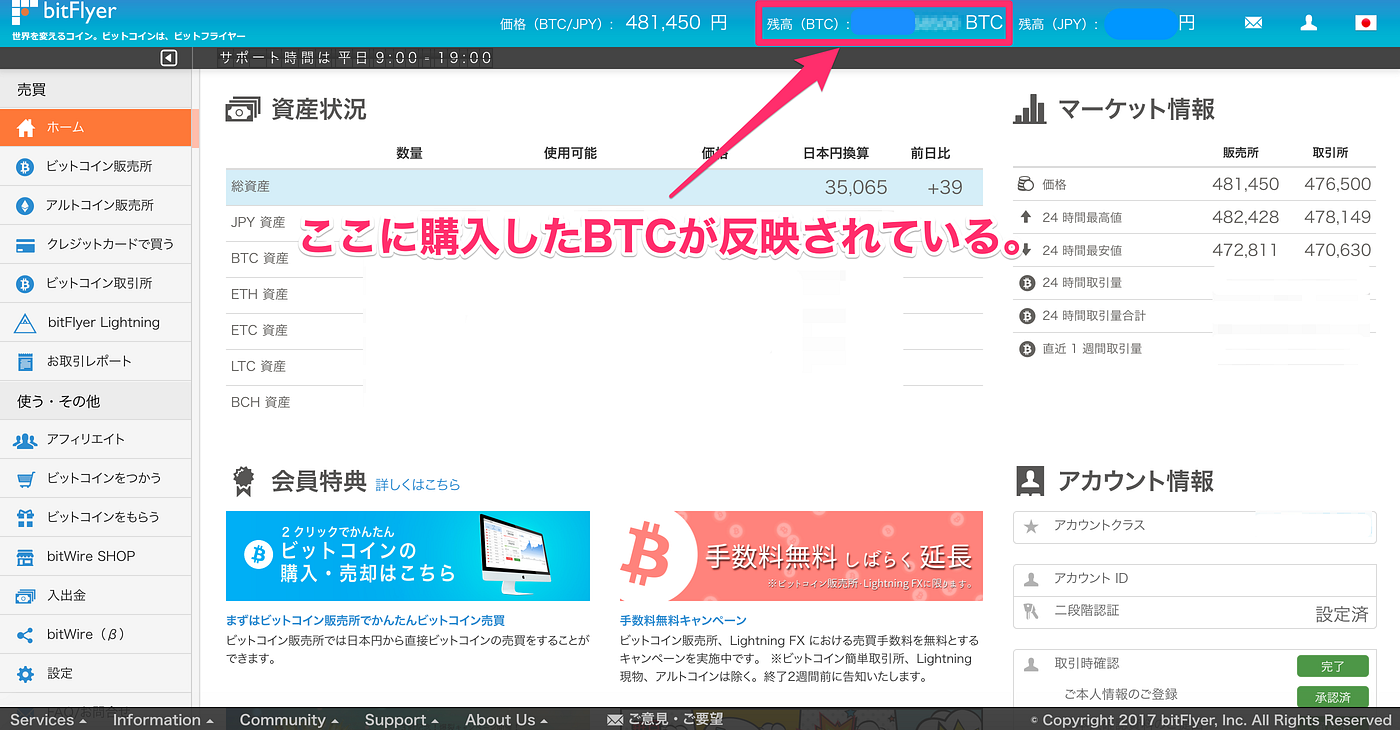Click the BCH 資産 row label
Viewport: 1400px width, 730px height.
click(x=260, y=402)
